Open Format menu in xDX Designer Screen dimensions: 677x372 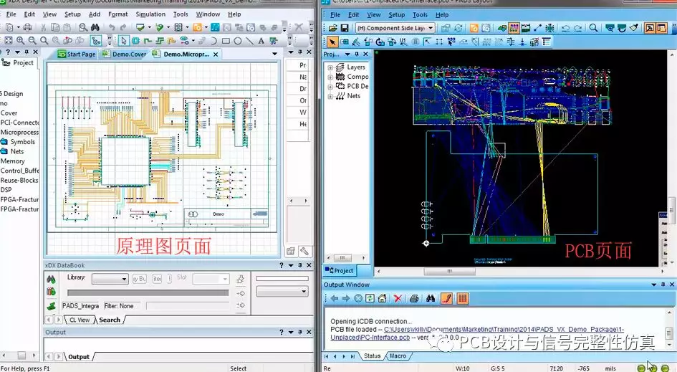(118, 14)
